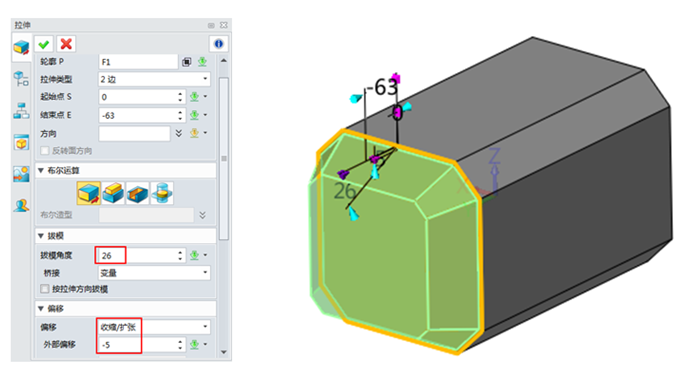Open the blue info help icon
The height and width of the screenshot is (375, 683).
(x=219, y=44)
